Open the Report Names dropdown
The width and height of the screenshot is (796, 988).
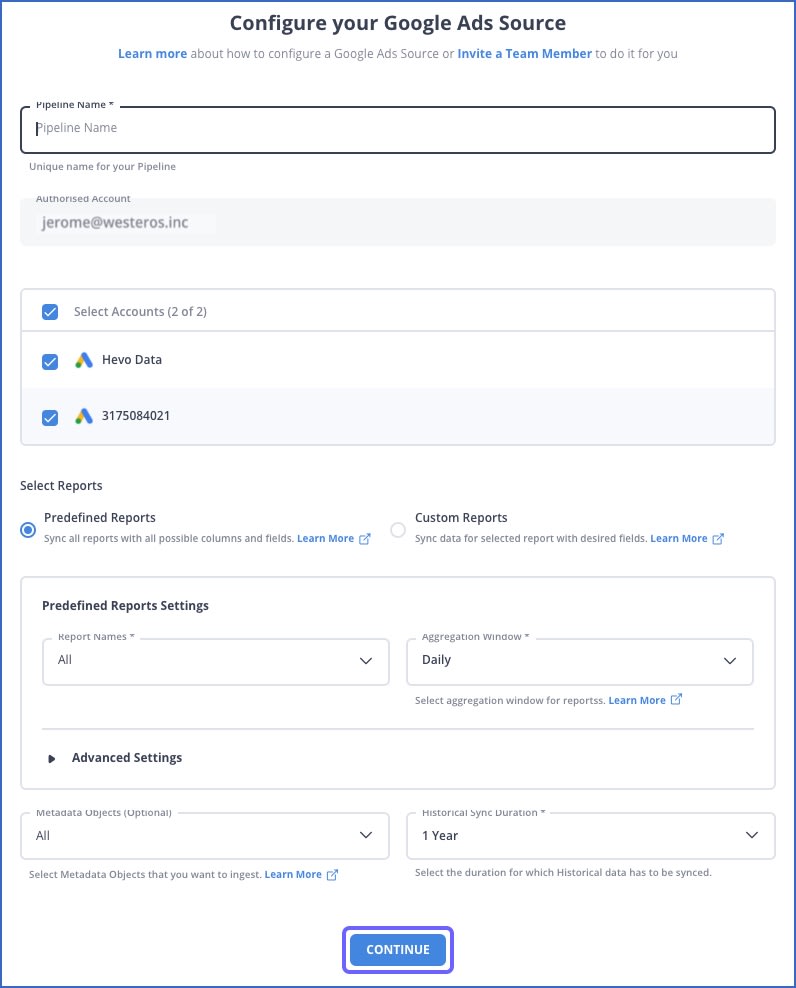pos(216,661)
